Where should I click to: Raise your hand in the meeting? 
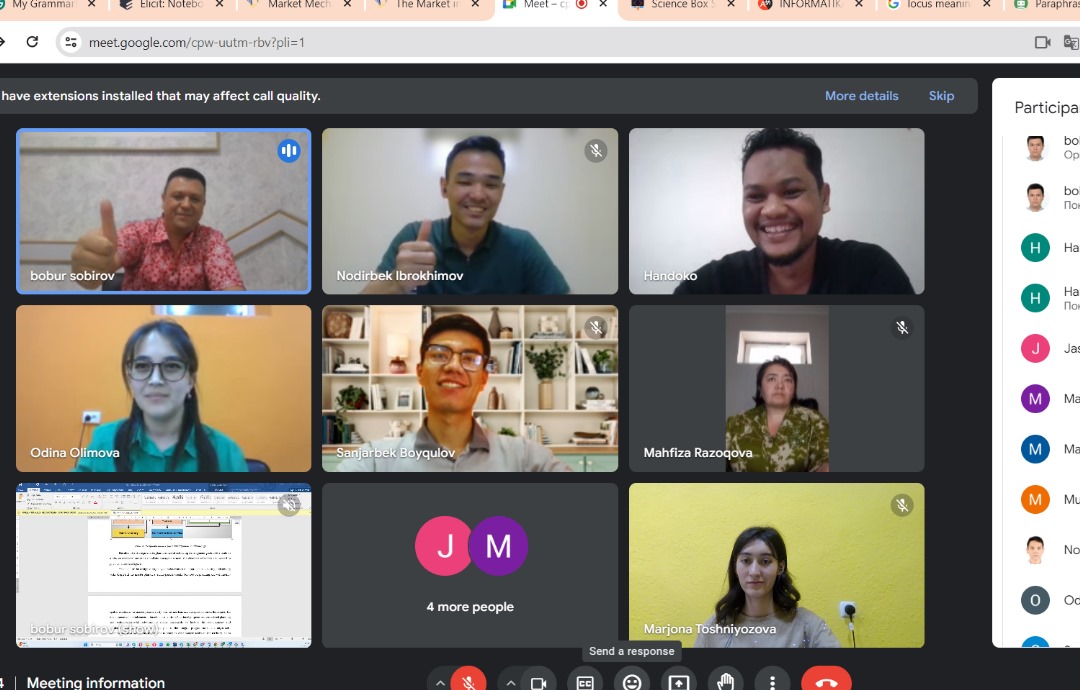(x=726, y=682)
